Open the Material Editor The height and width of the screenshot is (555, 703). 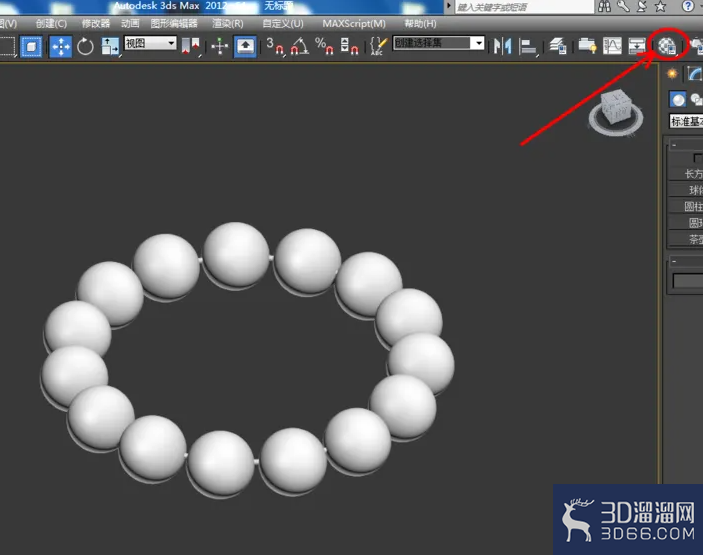(667, 46)
